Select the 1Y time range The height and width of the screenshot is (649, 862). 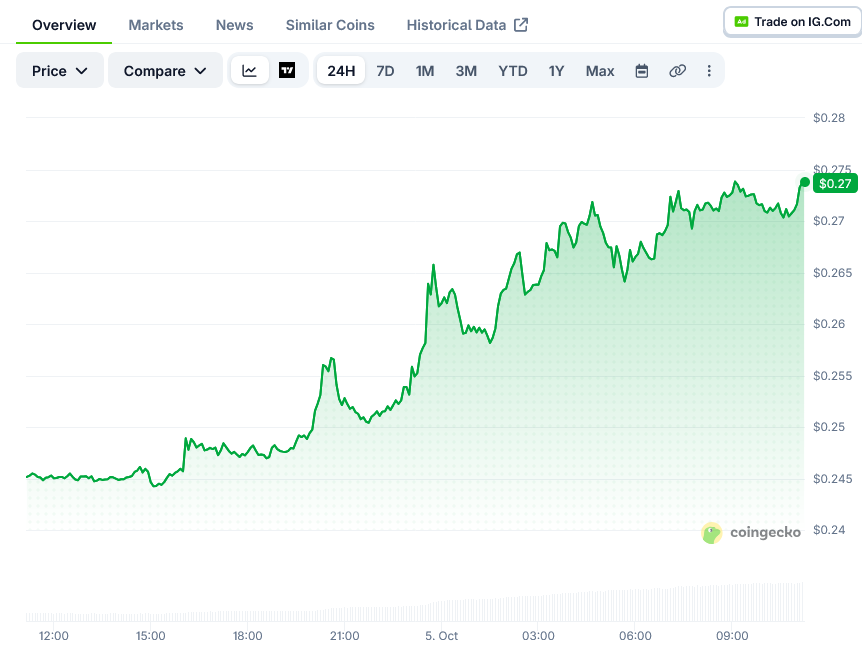556,71
